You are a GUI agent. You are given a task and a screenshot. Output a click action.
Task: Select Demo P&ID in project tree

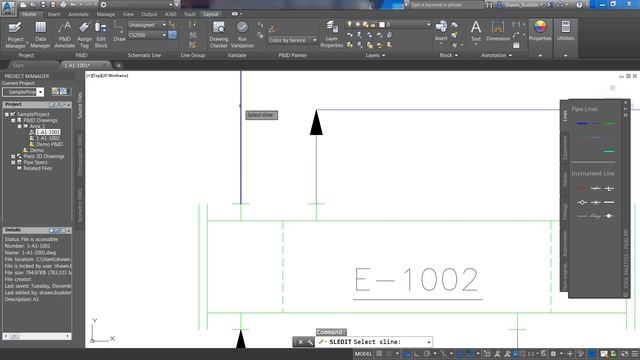49,144
